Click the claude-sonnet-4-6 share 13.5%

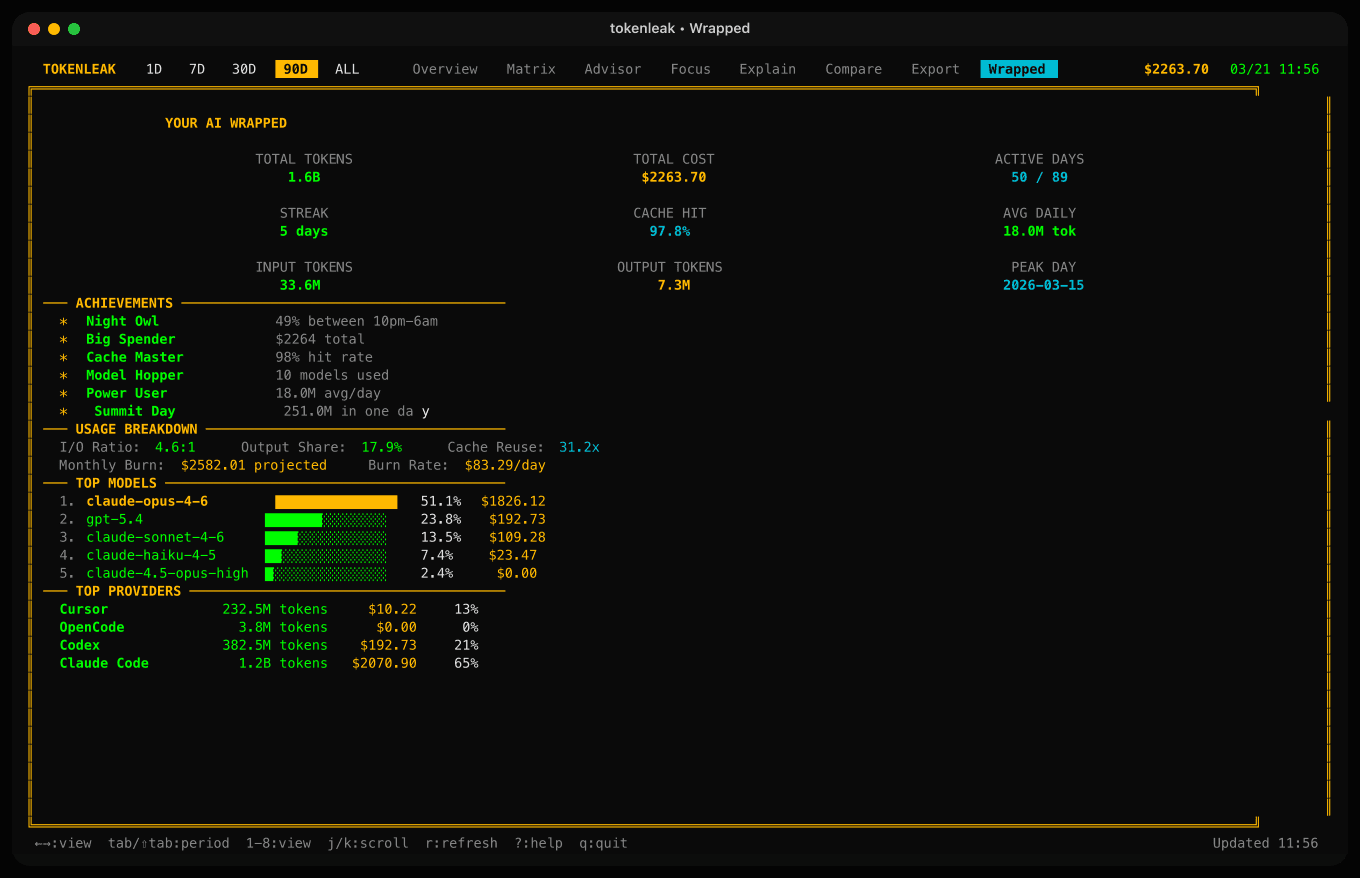(441, 537)
